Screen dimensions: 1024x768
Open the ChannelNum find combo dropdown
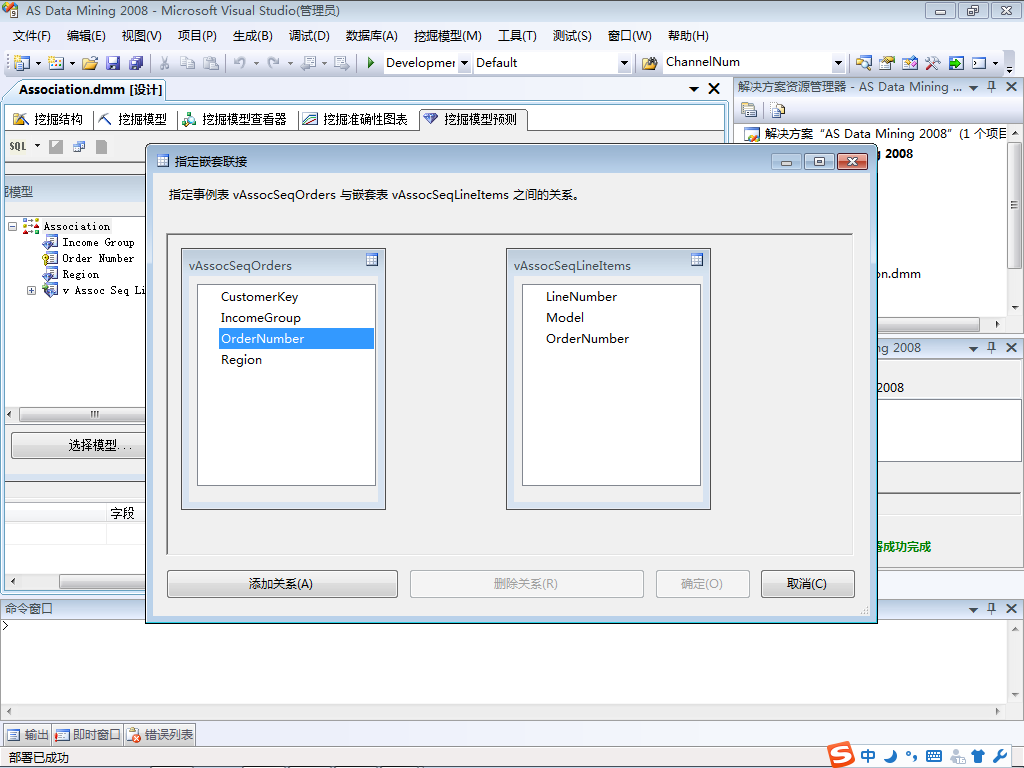pos(839,63)
